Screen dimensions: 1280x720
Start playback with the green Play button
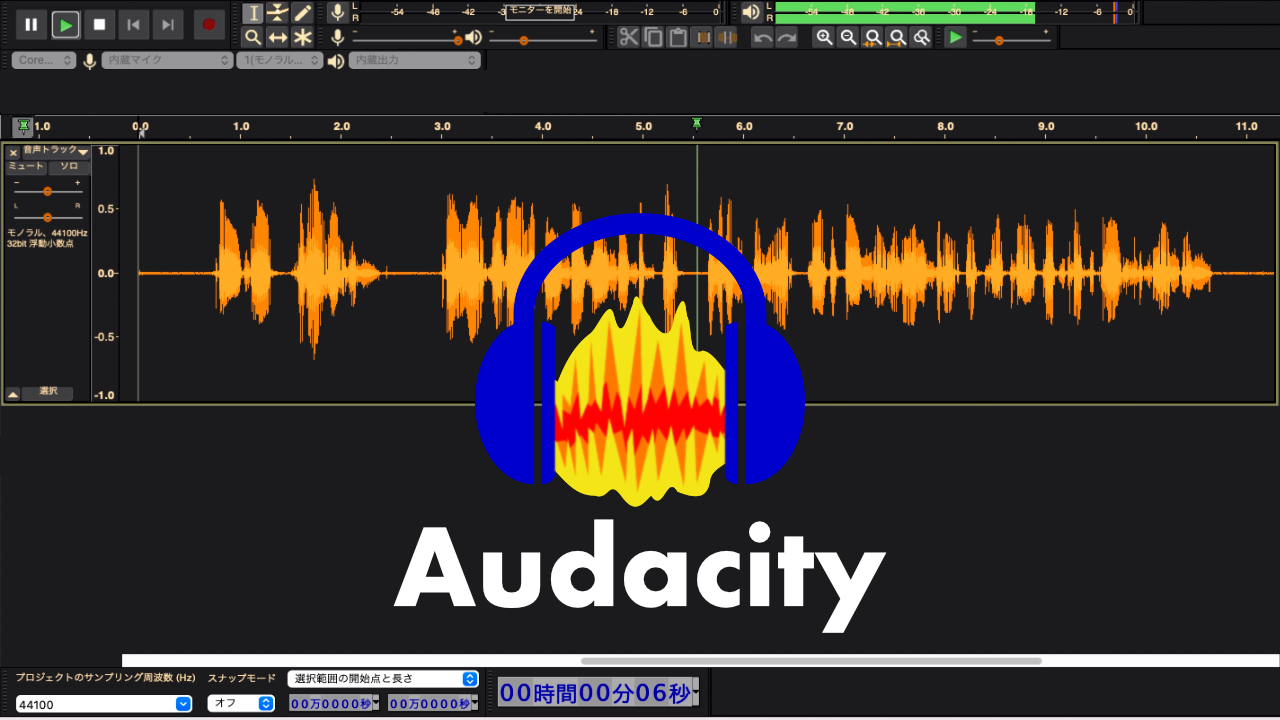66,25
